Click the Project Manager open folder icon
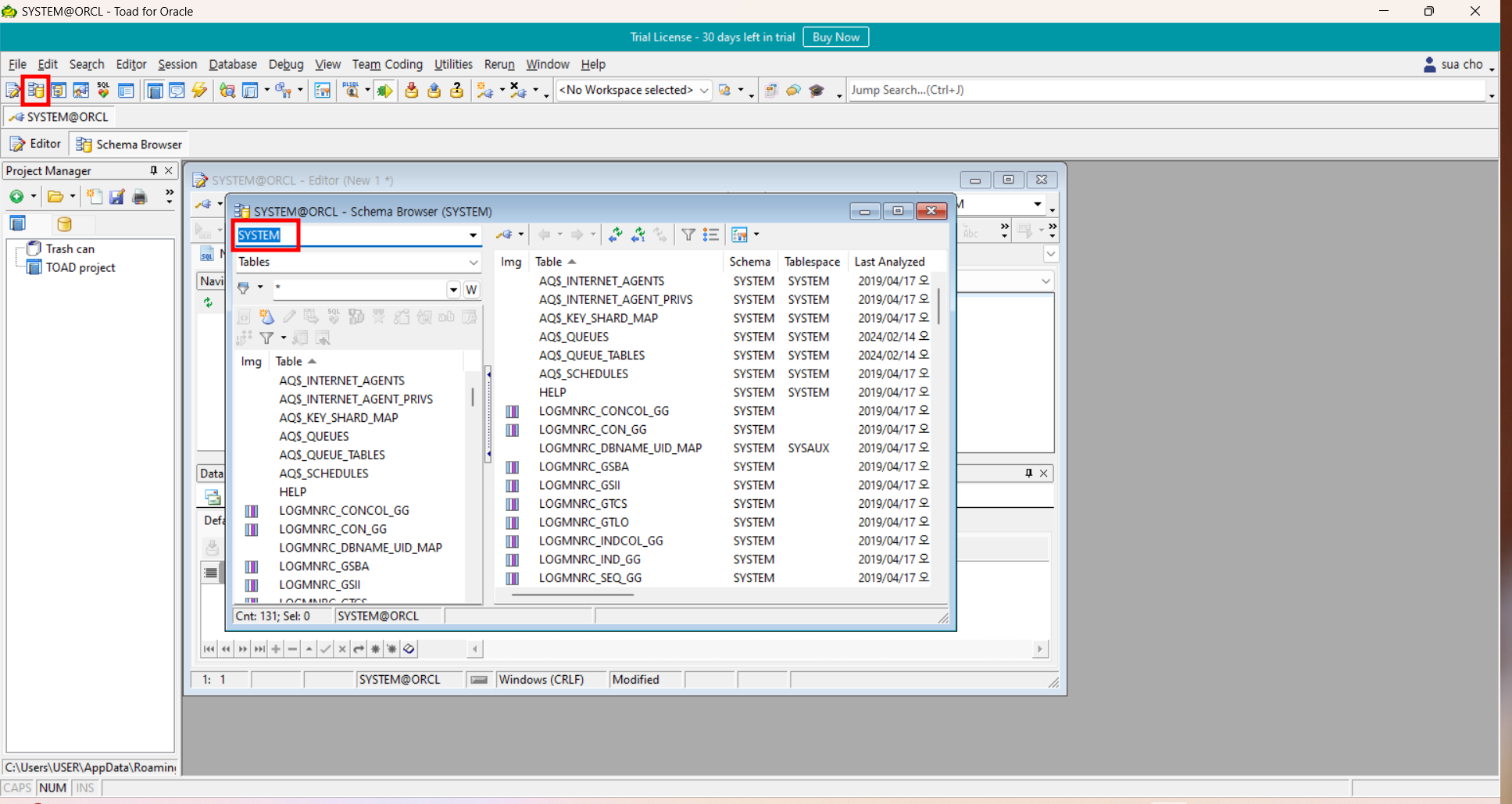Screen dimensions: 1512x804 click(x=55, y=197)
